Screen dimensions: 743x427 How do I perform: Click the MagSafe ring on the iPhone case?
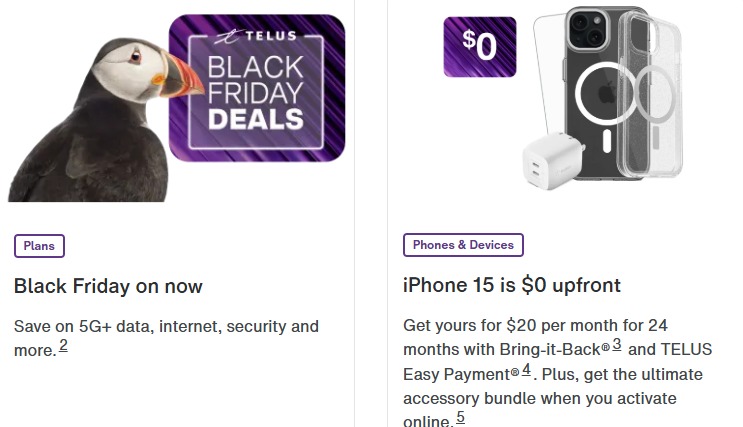tap(606, 93)
